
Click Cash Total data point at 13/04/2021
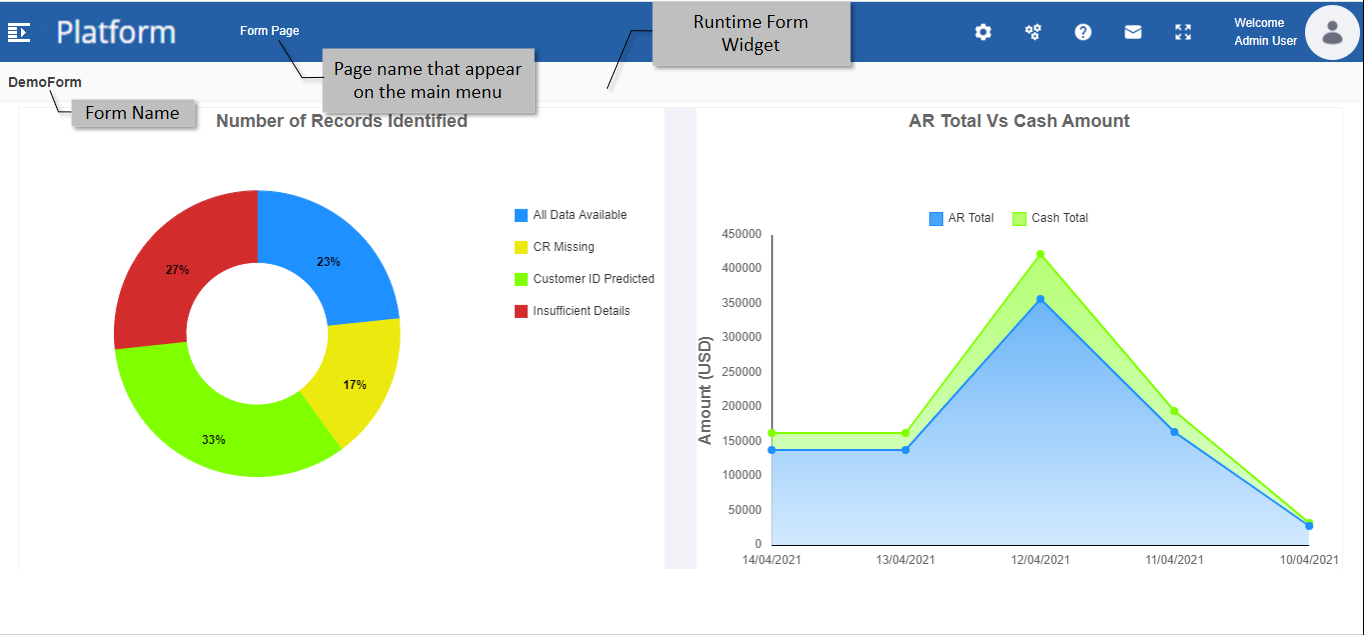coord(906,433)
